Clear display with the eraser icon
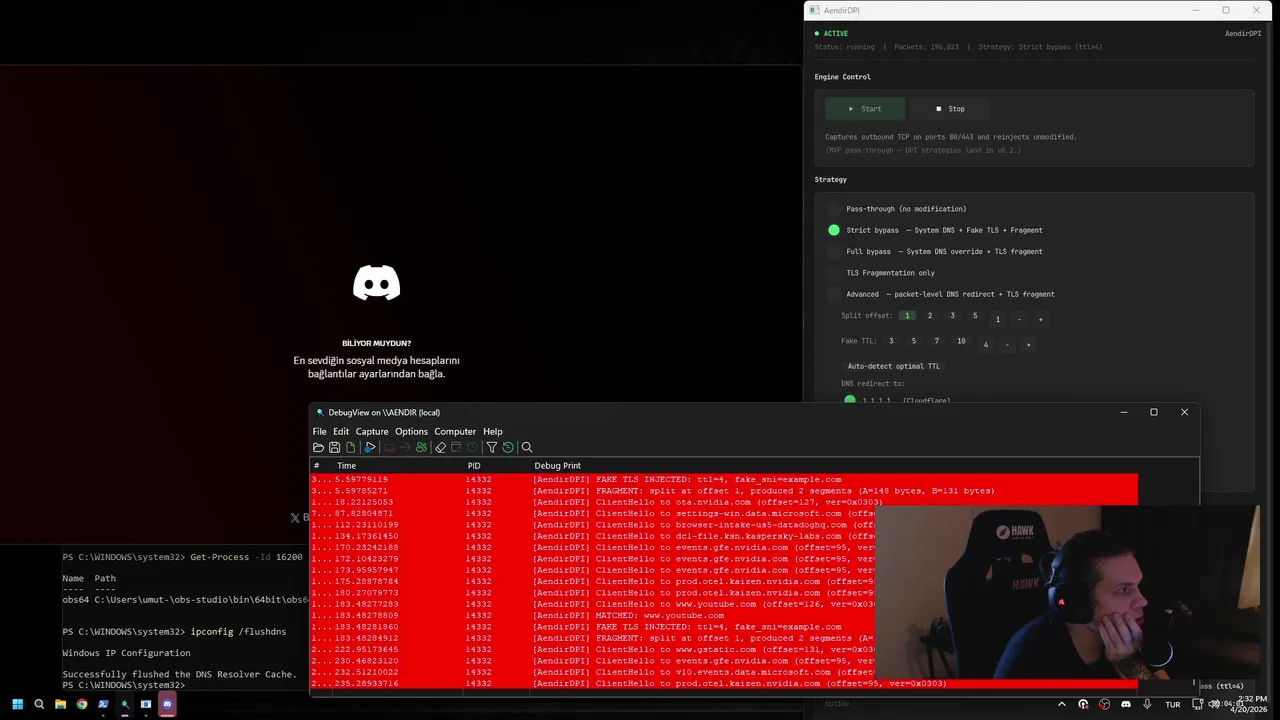This screenshot has width=1280, height=720. pyautogui.click(x=440, y=447)
